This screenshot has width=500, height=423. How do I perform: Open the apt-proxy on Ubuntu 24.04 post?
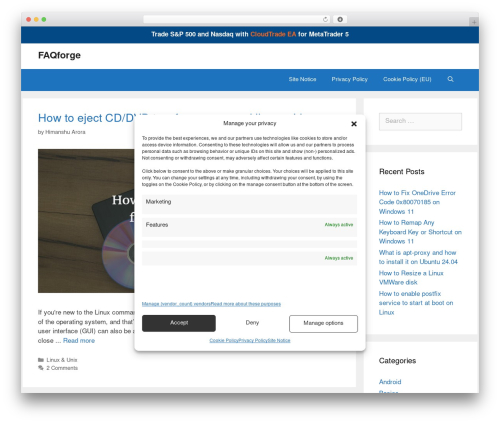click(x=418, y=257)
